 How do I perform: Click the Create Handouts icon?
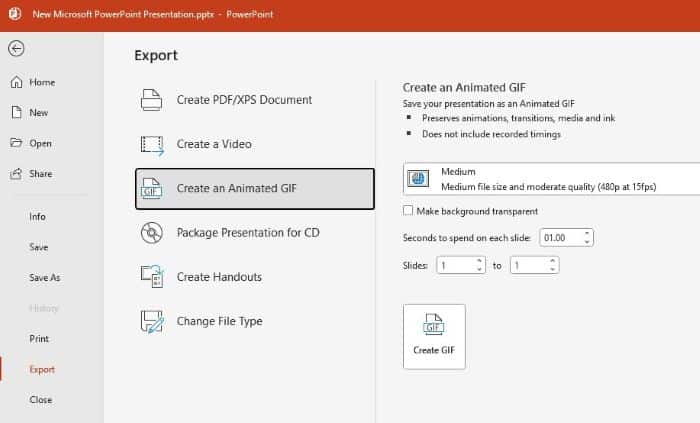(152, 277)
